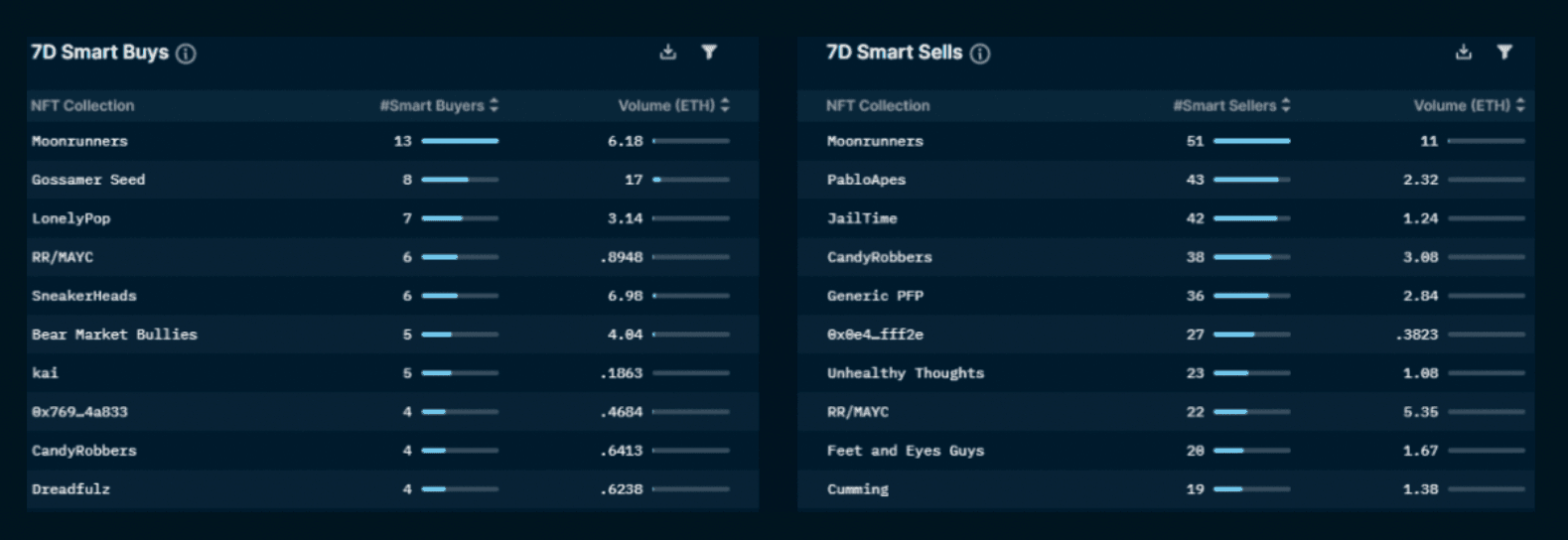Screen dimensions: 1568x540
Task: Click volume value 6.98 for SneakerHeads
Action: tap(626, 296)
